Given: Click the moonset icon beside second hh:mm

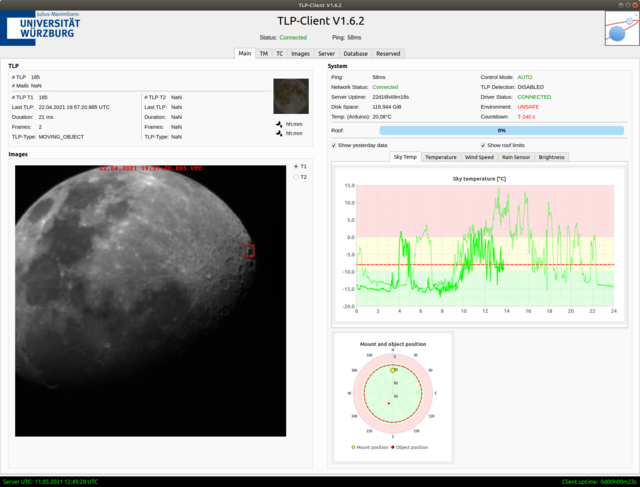Looking at the screenshot, I should point(279,133).
